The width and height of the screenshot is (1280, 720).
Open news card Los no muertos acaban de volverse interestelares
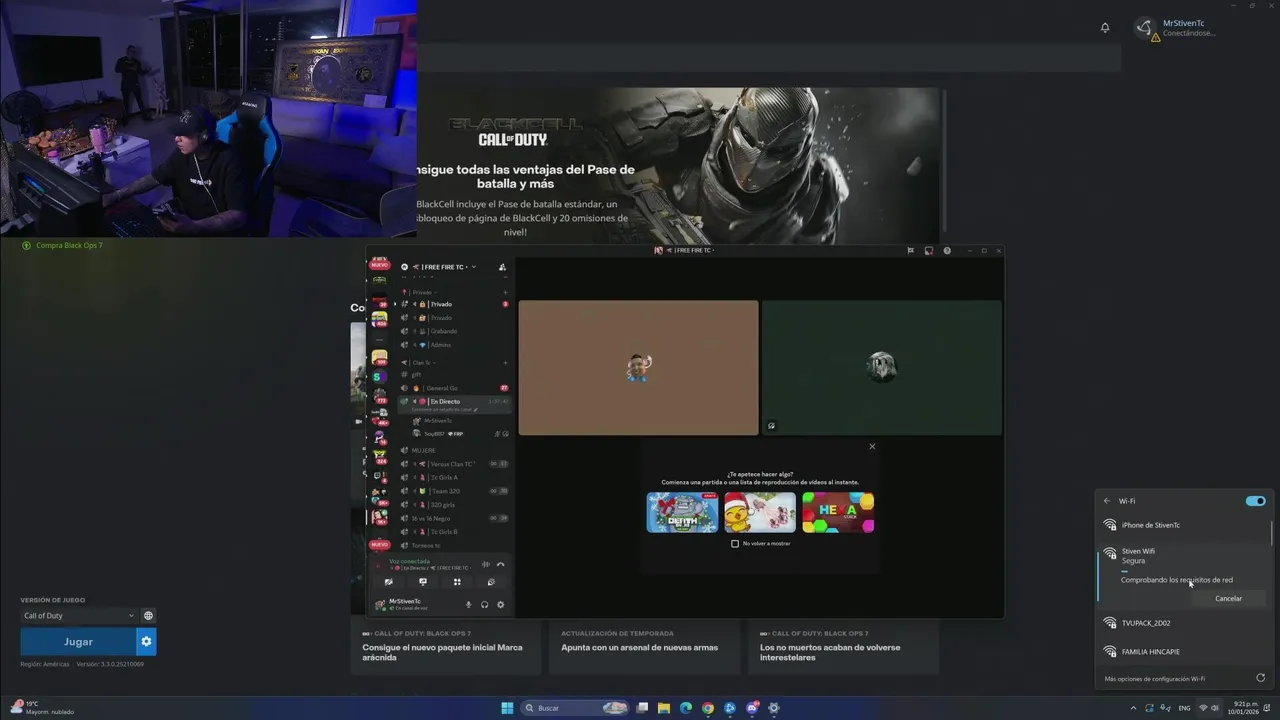pyautogui.click(x=843, y=647)
